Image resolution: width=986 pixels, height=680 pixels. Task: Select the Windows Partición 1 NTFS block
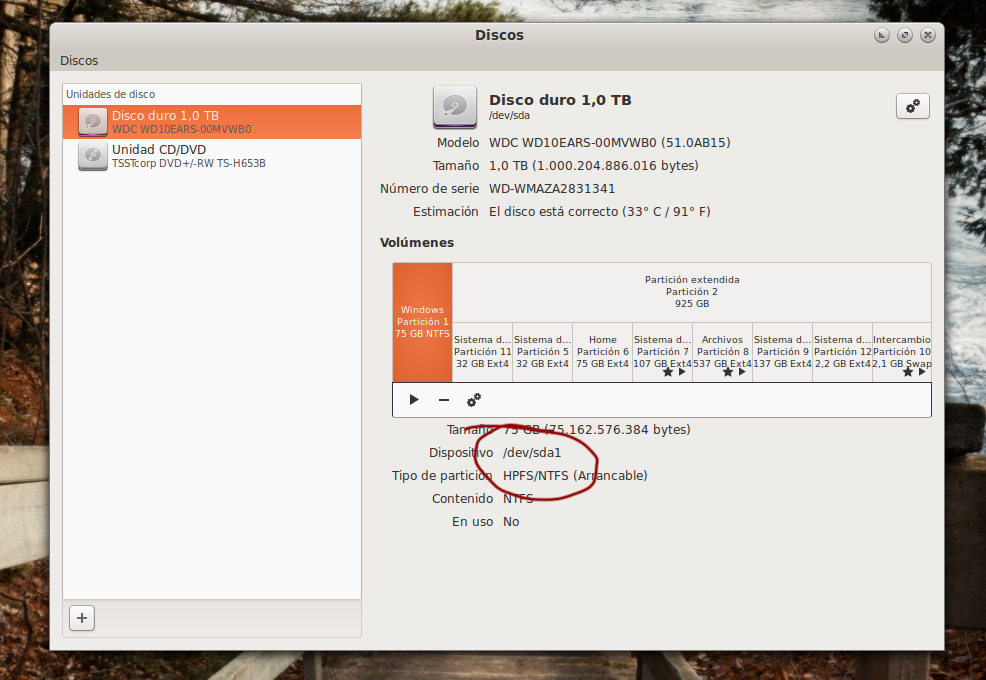[x=422, y=322]
